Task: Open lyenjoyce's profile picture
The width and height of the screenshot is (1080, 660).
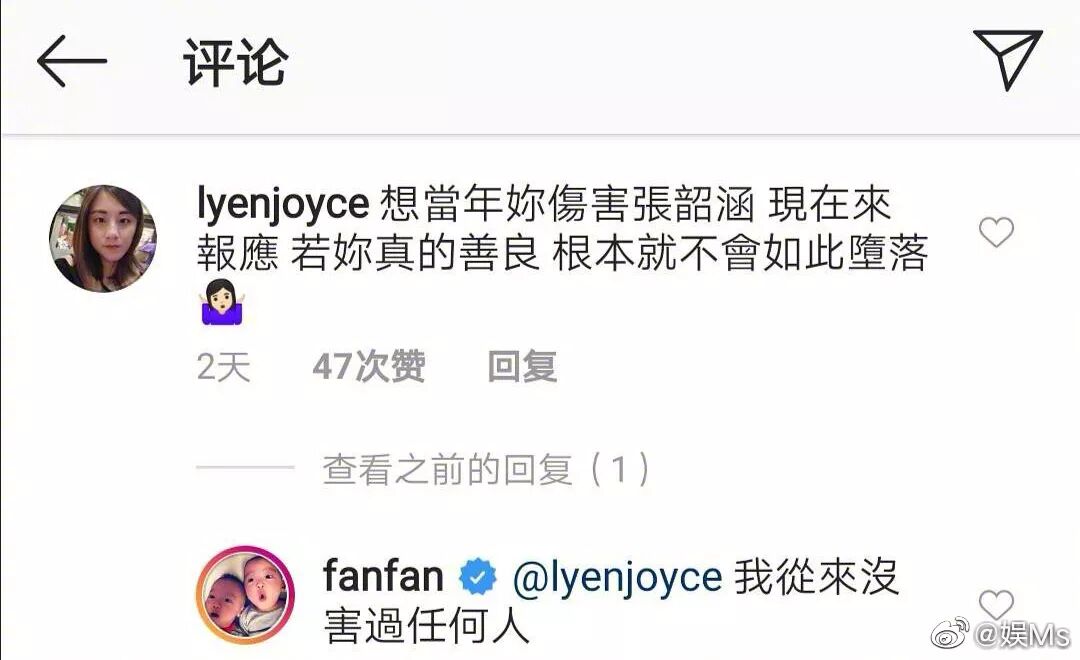Action: click(103, 238)
